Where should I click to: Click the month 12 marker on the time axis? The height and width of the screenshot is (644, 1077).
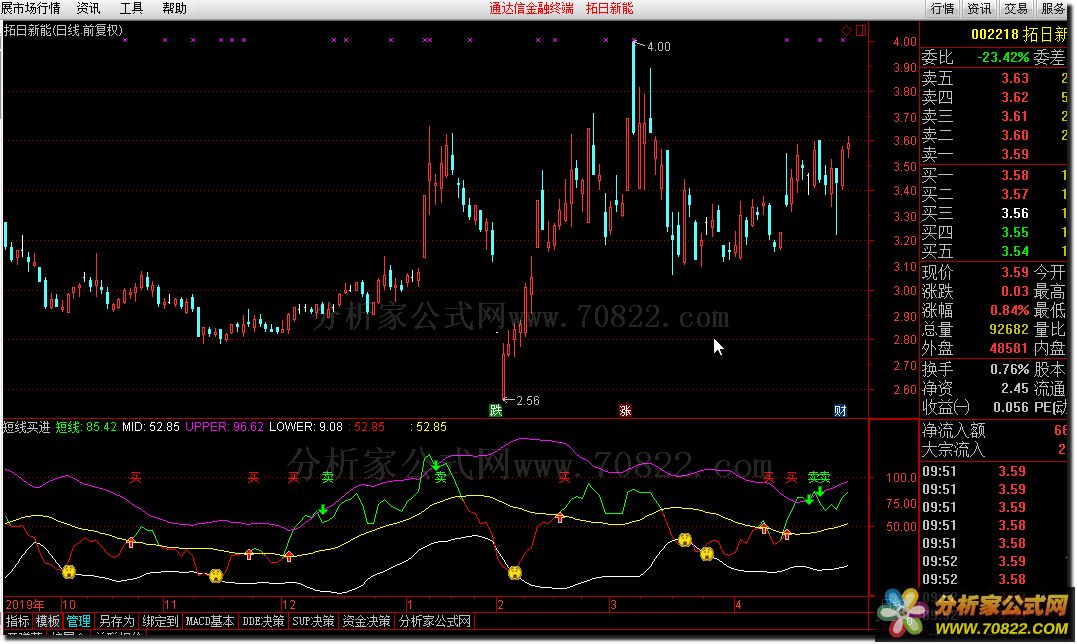tap(289, 605)
